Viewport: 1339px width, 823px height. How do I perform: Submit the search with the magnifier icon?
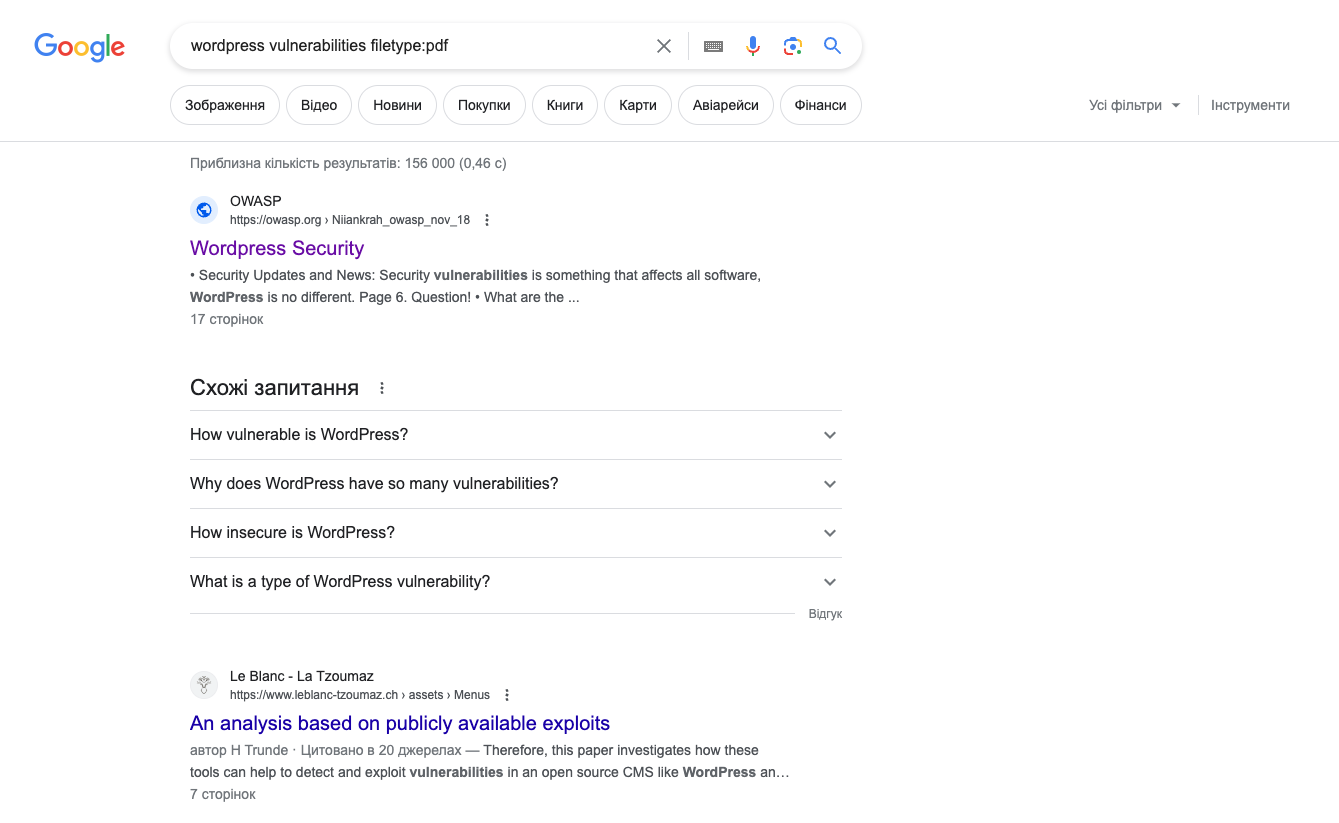(x=832, y=46)
